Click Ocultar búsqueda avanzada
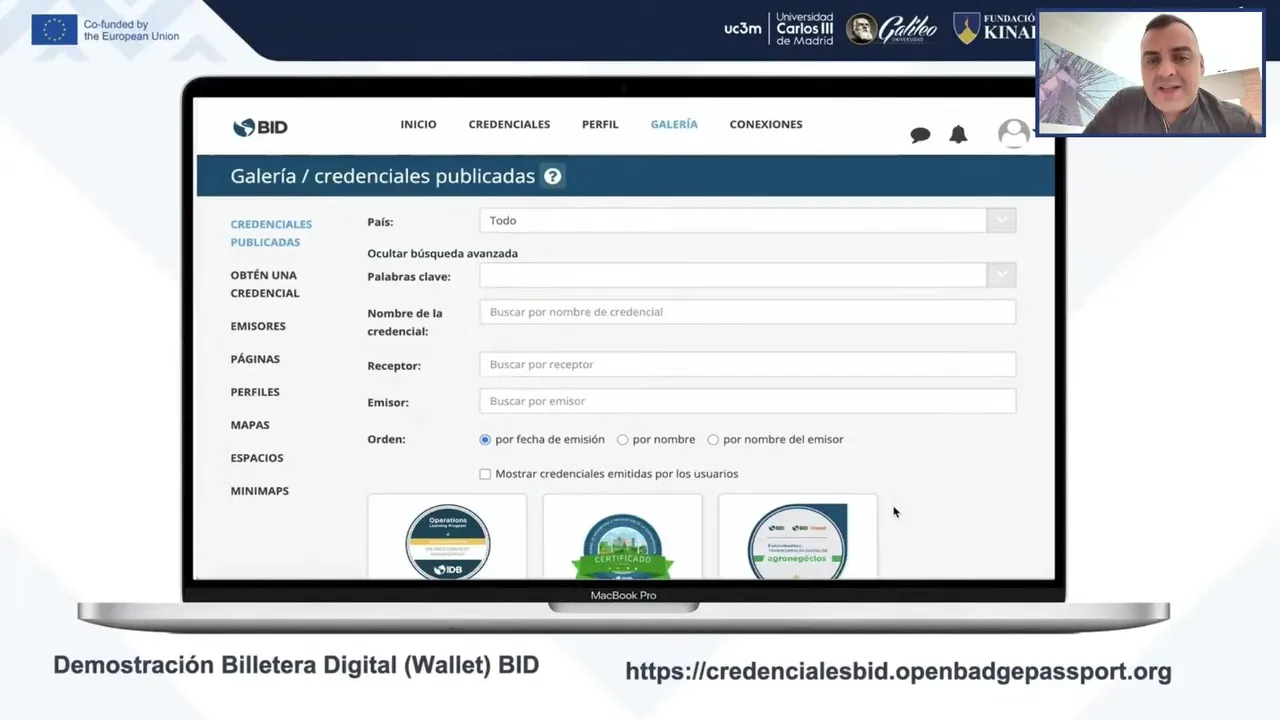Viewport: 1280px width, 720px height. [442, 254]
